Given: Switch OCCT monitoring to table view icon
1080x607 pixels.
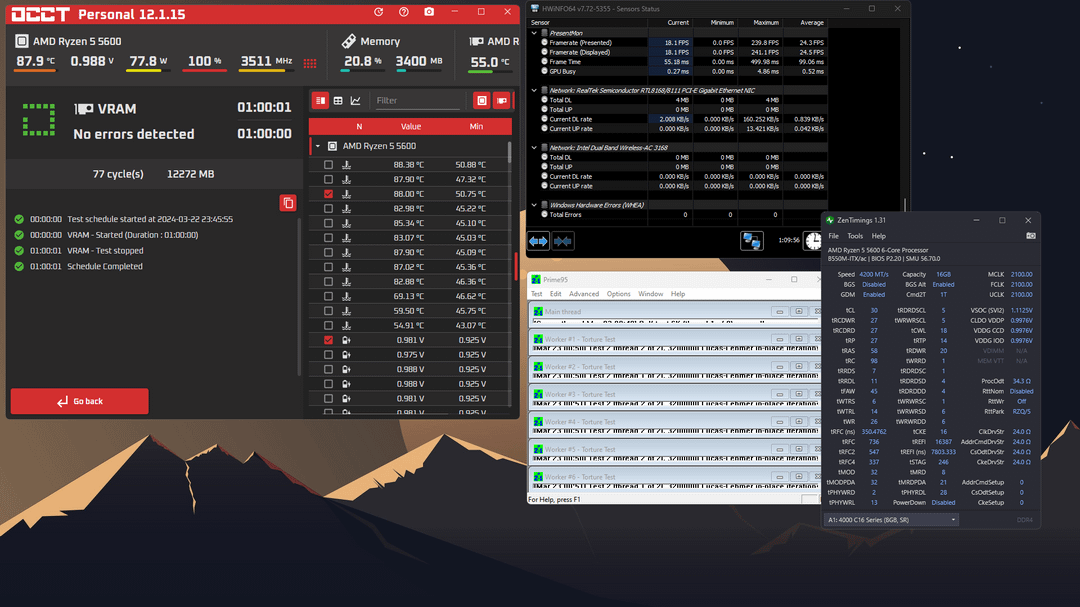Looking at the screenshot, I should (338, 101).
